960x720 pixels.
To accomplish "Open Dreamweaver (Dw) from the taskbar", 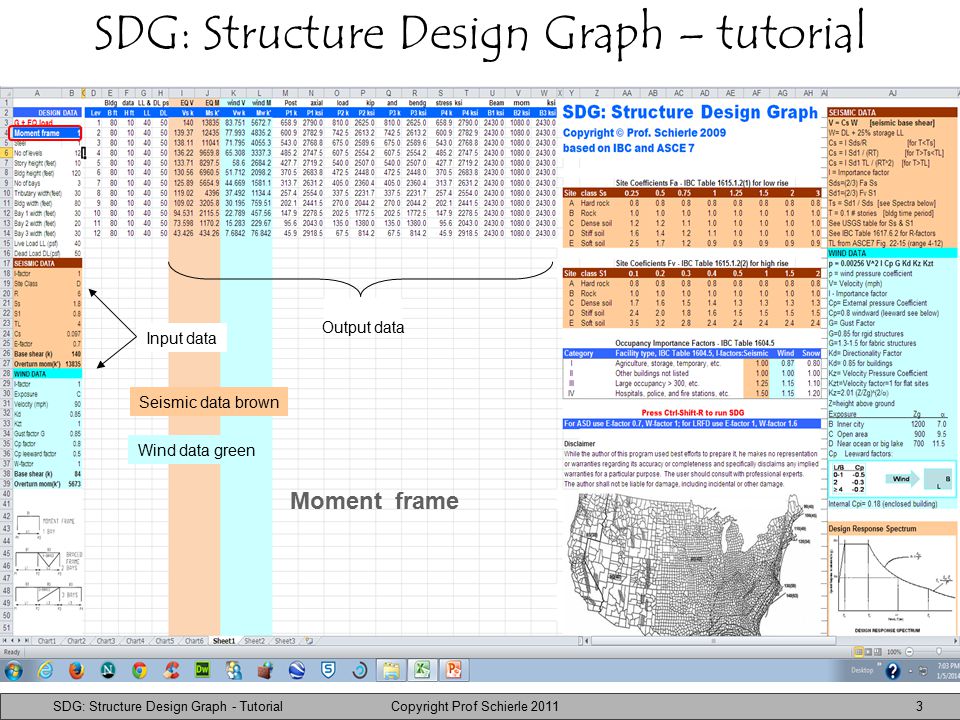I will 202,670.
